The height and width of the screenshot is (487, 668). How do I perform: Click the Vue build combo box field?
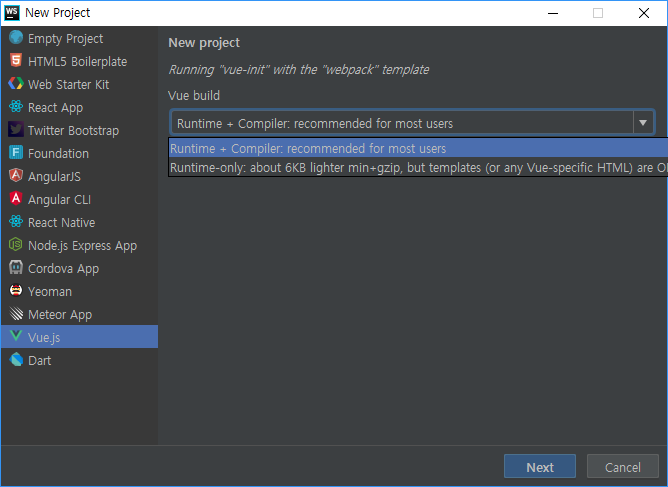pos(412,123)
